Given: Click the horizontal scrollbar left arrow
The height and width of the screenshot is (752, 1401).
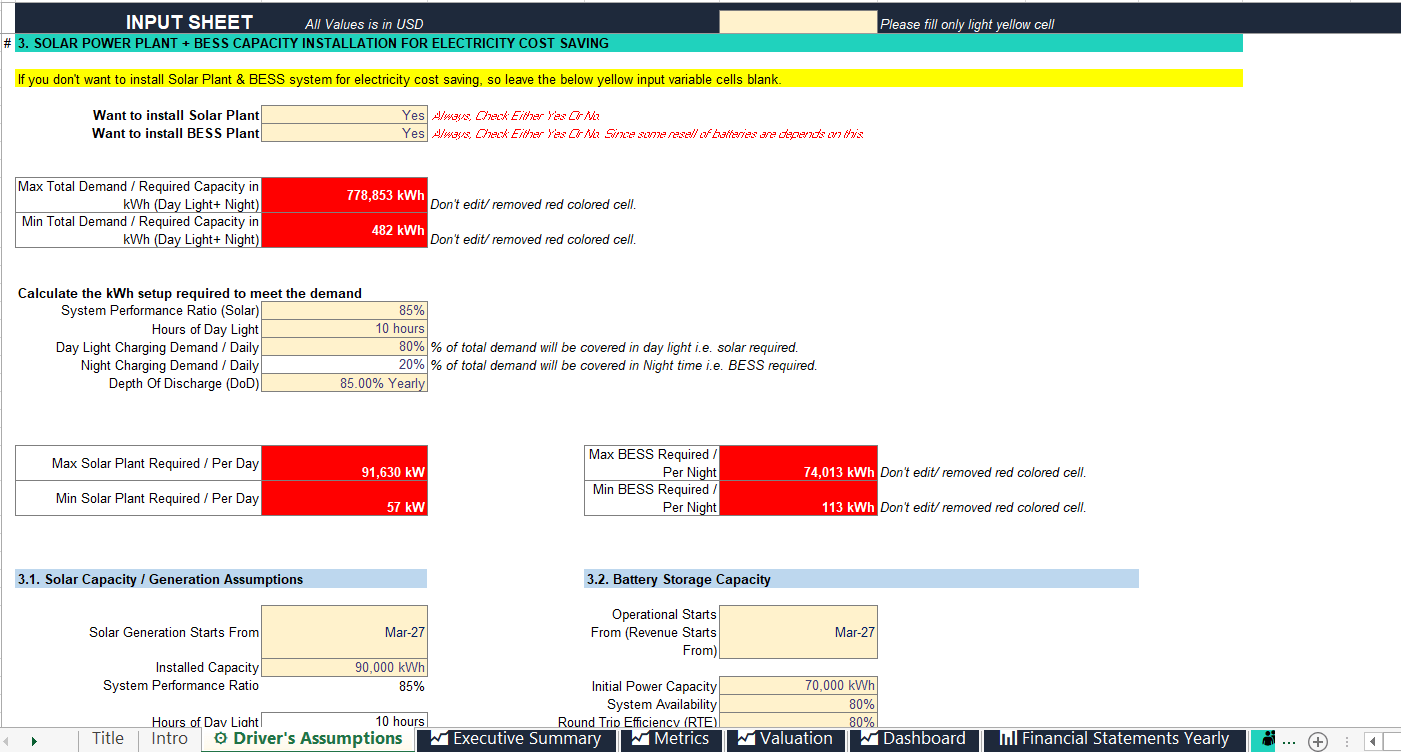Looking at the screenshot, I should tap(1375, 741).
